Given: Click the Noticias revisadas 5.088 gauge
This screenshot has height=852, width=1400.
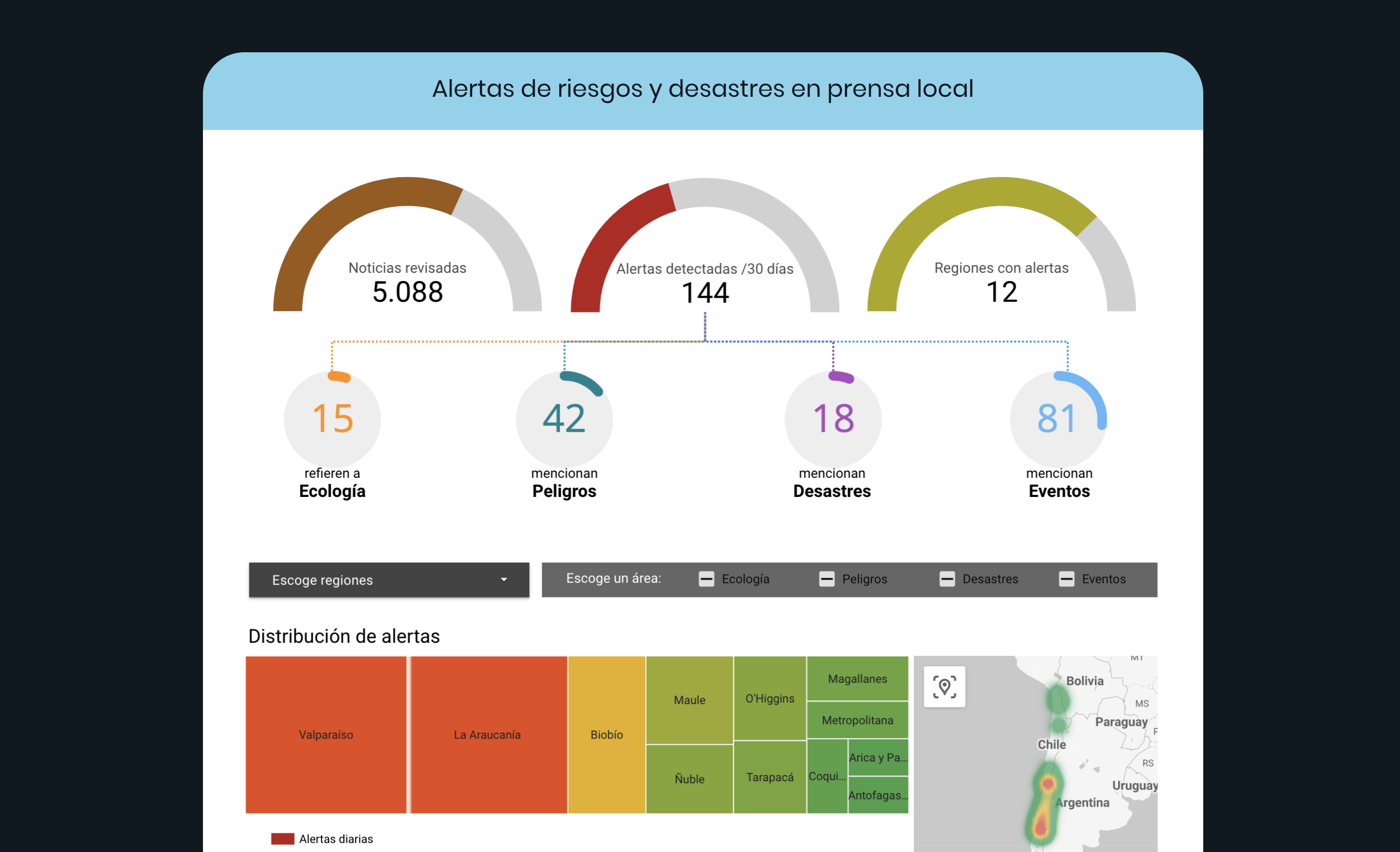Looking at the screenshot, I should [x=407, y=244].
